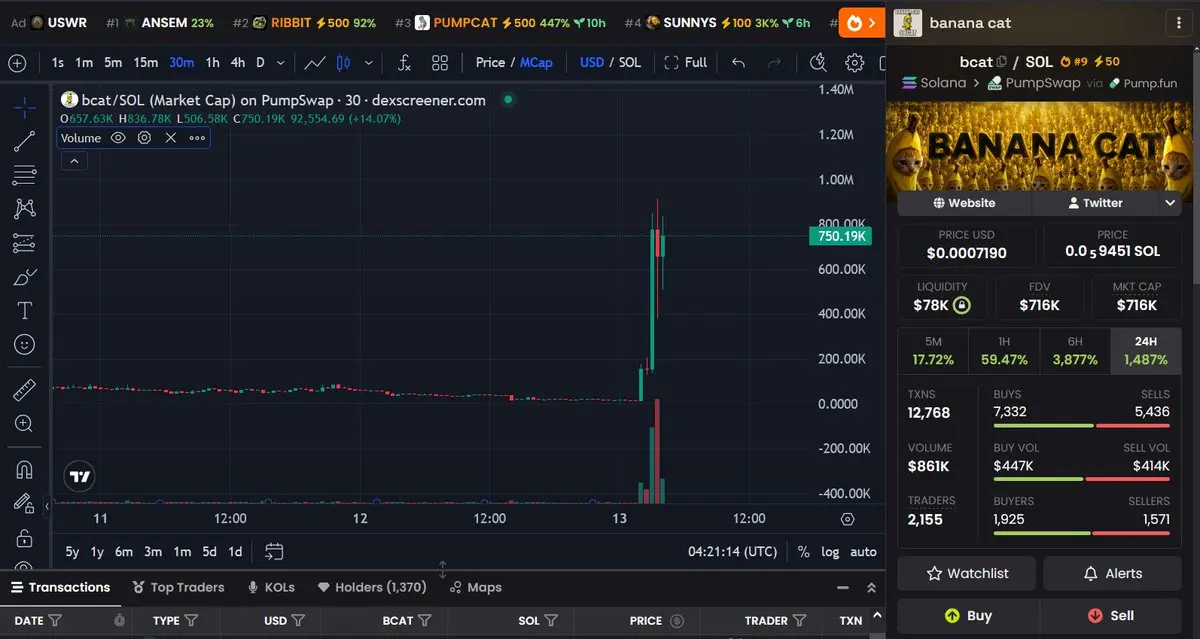Select the 24H stats tab
Viewport: 1200px width, 639px height.
point(1145,351)
